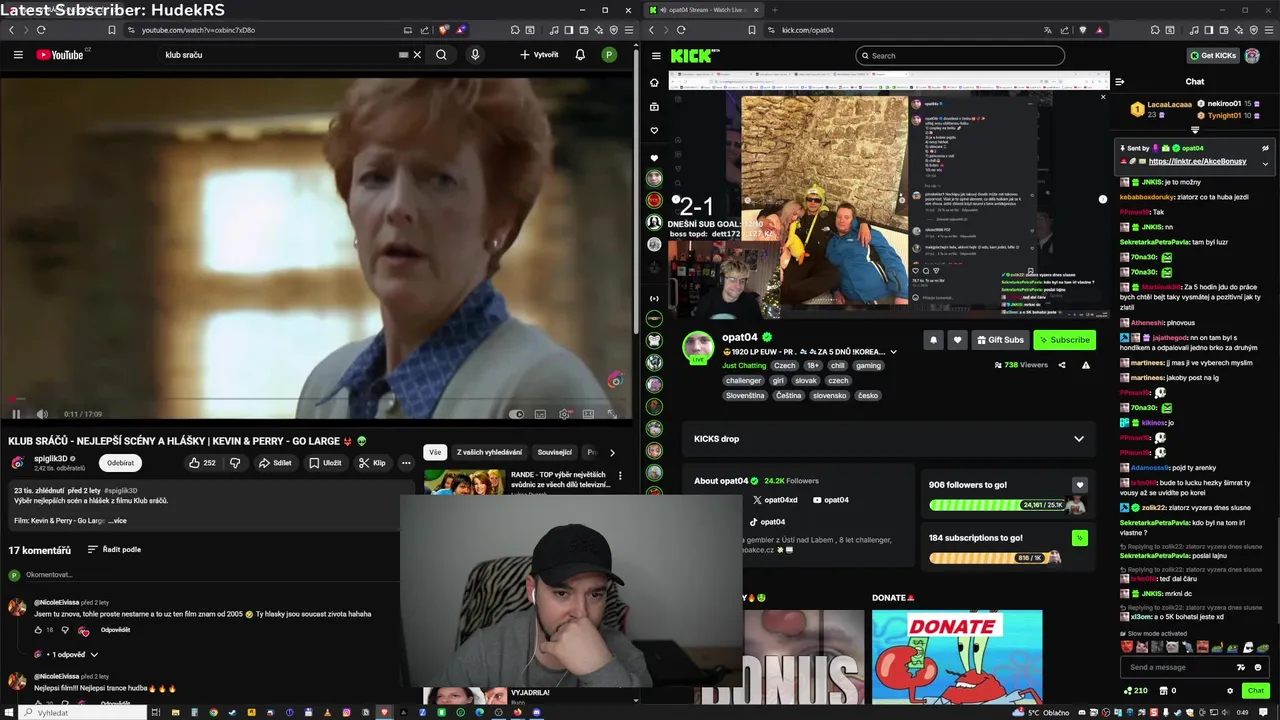Toggle subtitles in the YouTube player
This screenshot has width=1280, height=720.
point(540,414)
